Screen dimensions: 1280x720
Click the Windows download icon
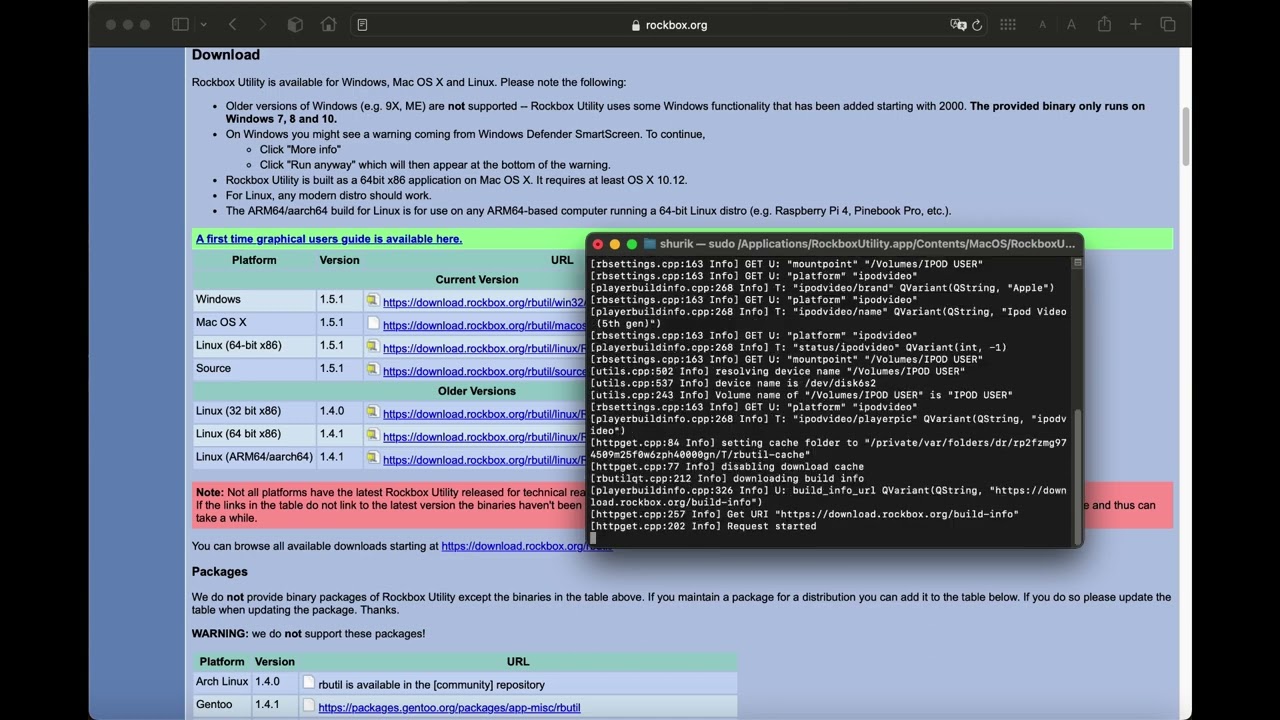pos(372,301)
